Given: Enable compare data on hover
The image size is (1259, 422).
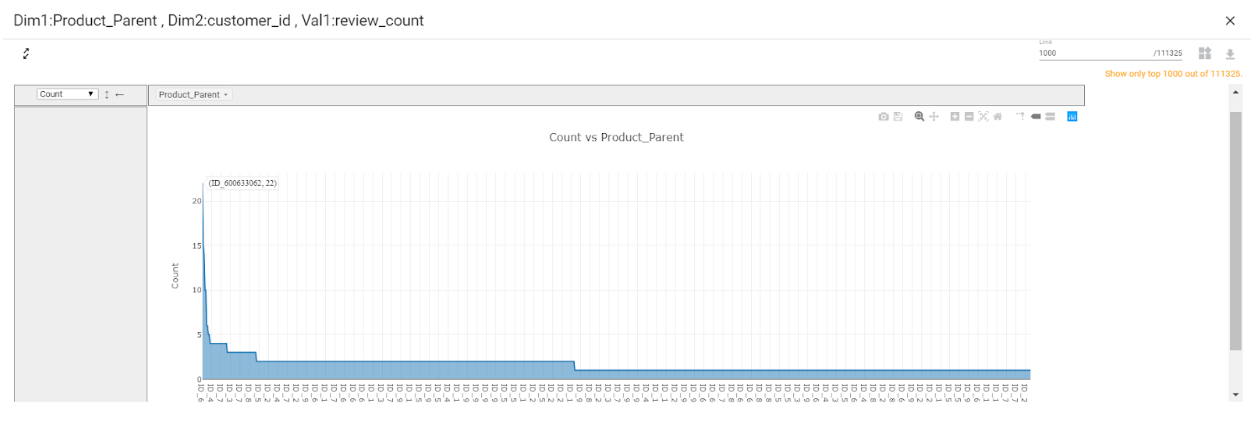Looking at the screenshot, I should [x=1050, y=117].
